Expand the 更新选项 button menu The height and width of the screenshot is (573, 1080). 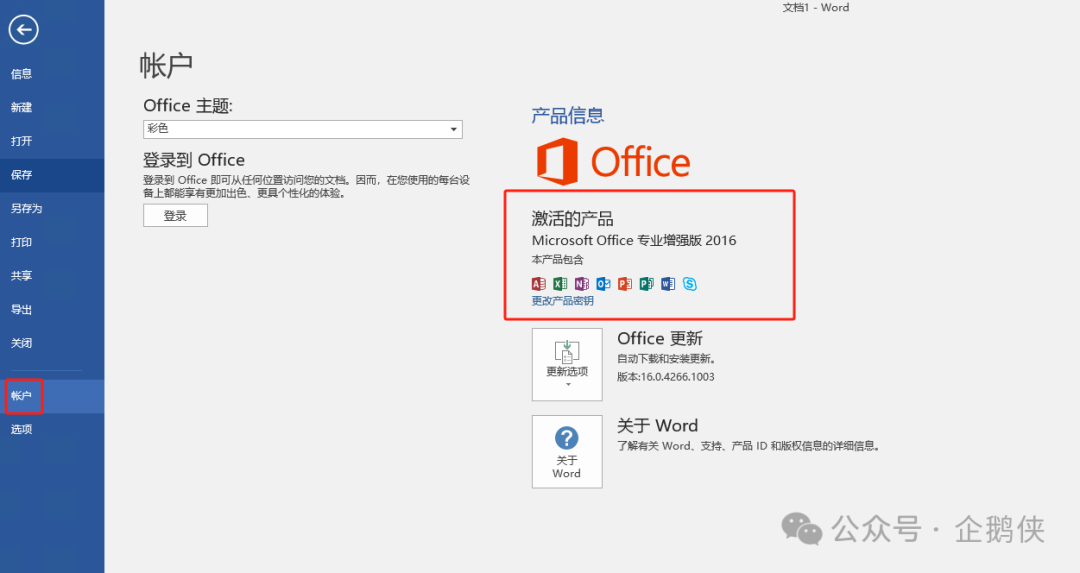(567, 364)
